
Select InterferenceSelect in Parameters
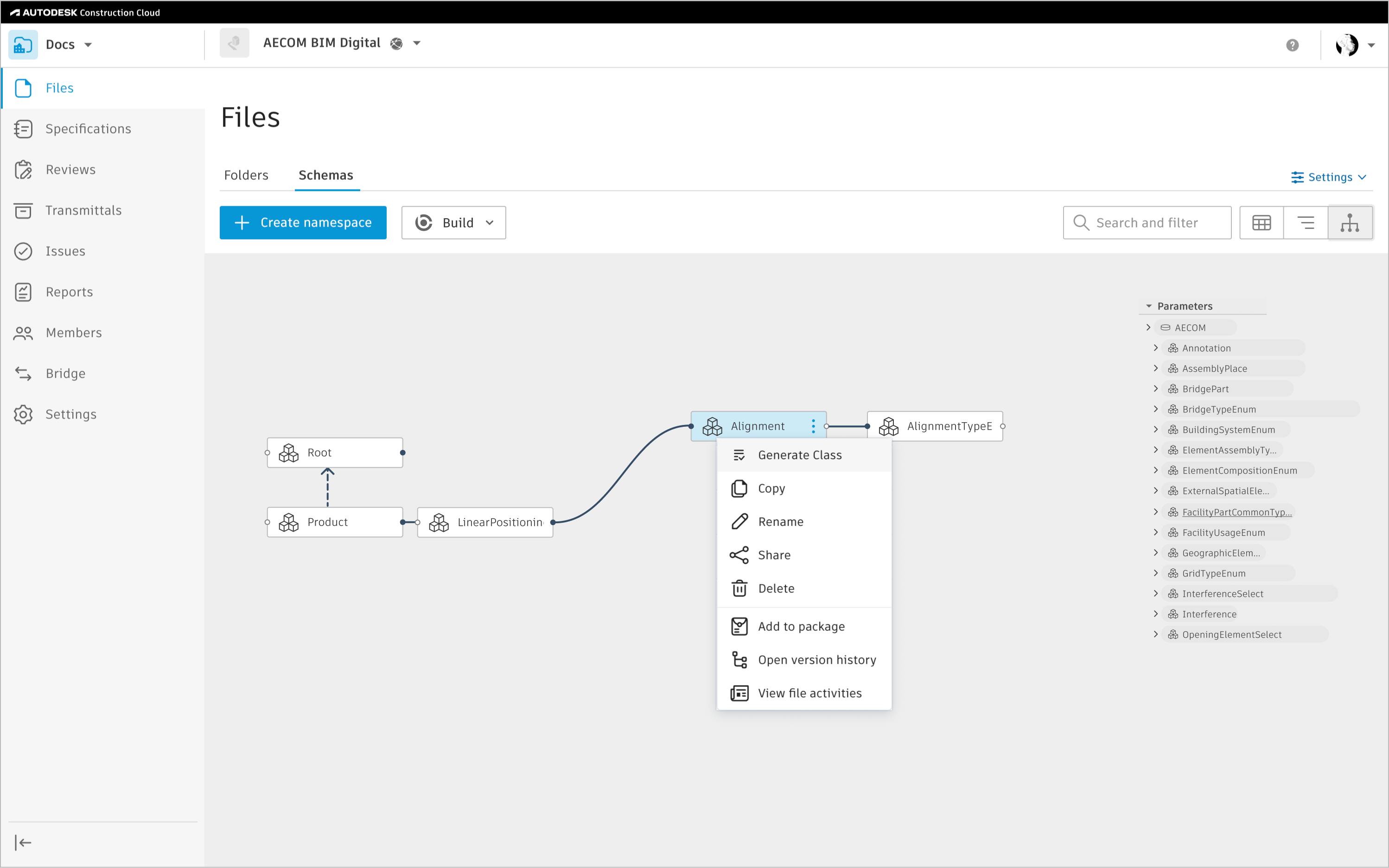point(1249,594)
